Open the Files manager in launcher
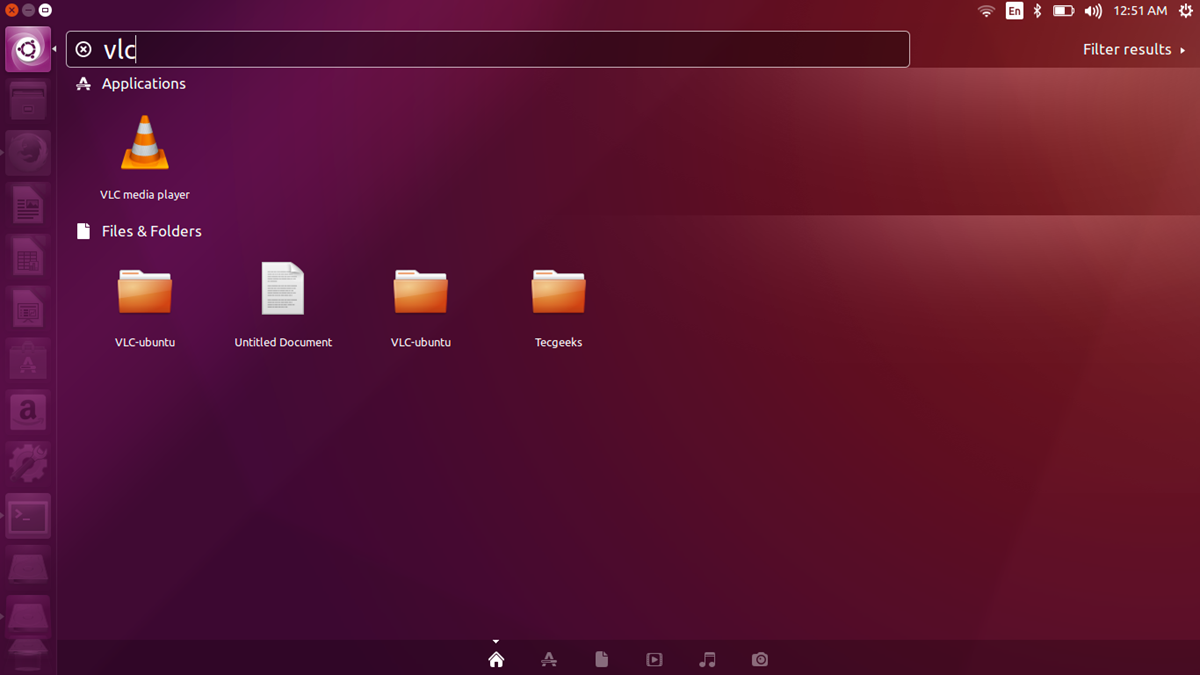This screenshot has height=675, width=1200. [x=28, y=101]
